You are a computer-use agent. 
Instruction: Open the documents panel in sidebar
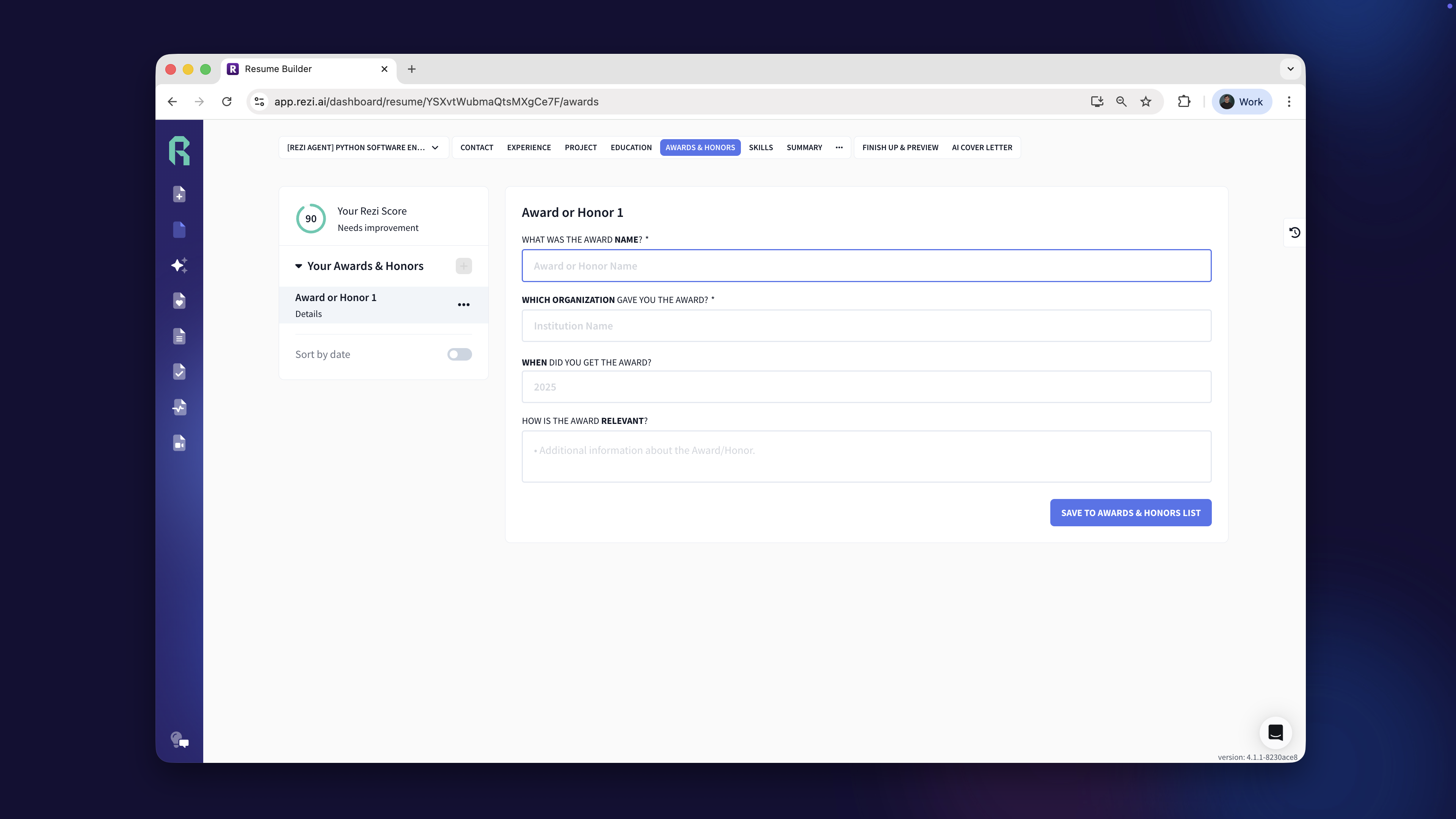click(179, 229)
